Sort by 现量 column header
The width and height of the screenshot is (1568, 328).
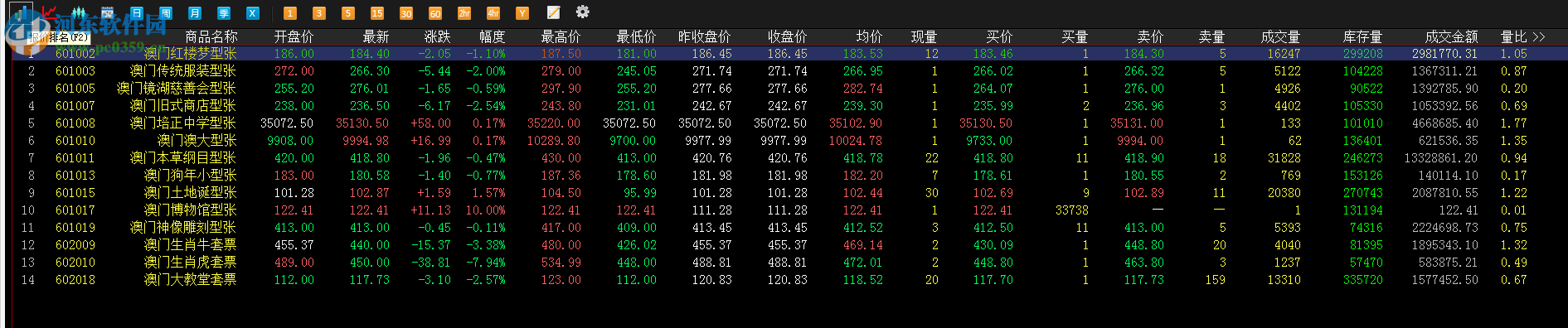(924, 37)
